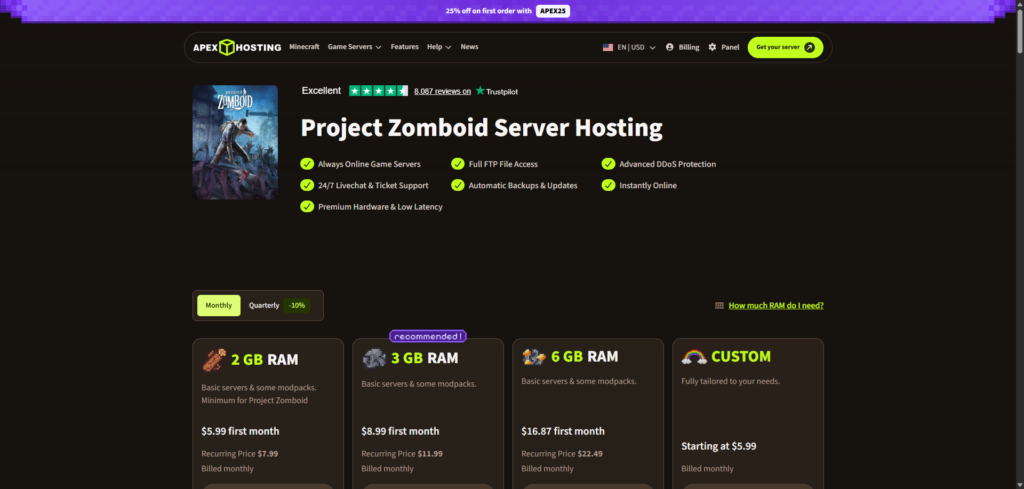
Task: Click the Panel gear icon
Action: [x=712, y=47]
